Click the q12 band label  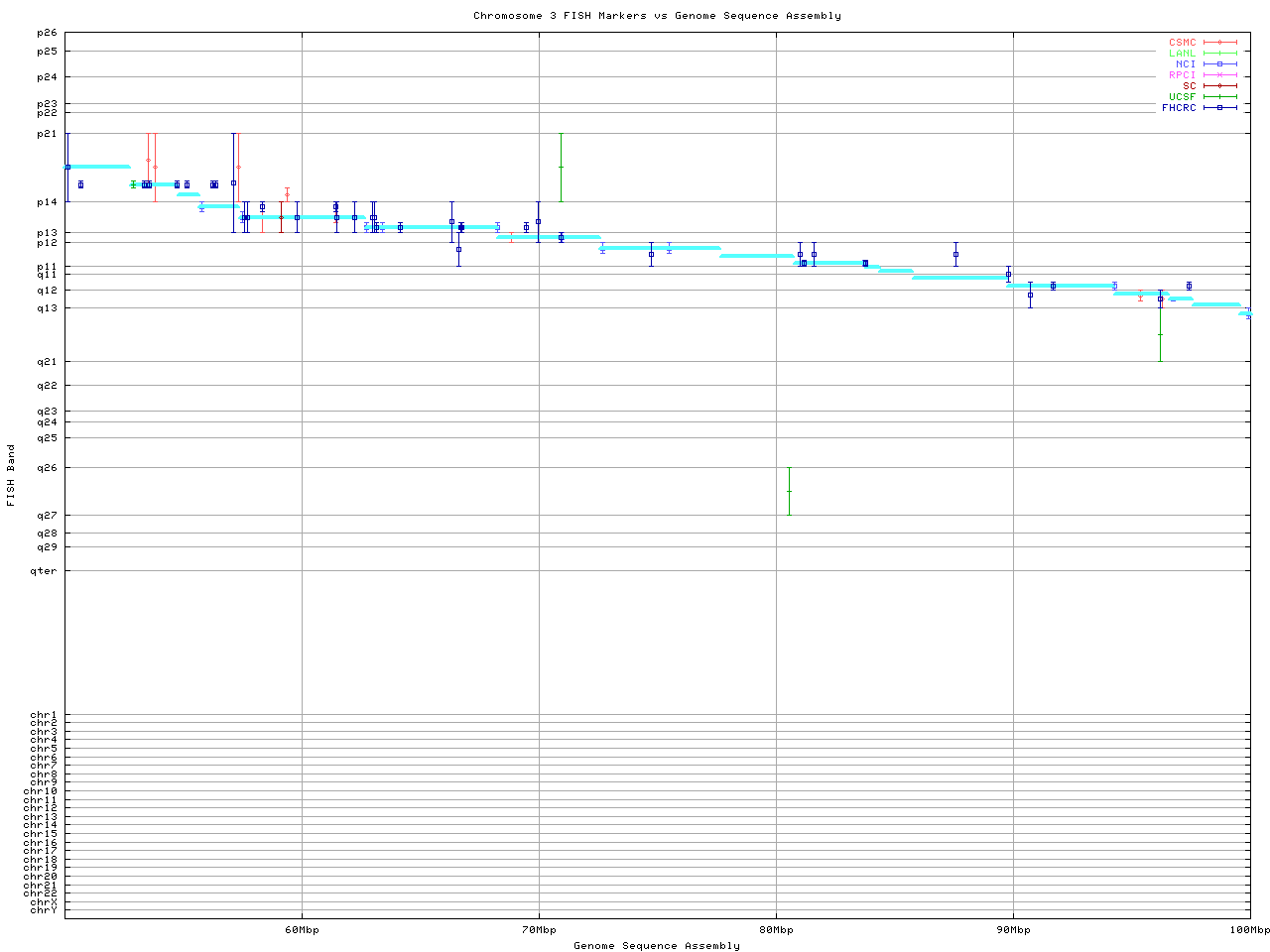[x=48, y=291]
